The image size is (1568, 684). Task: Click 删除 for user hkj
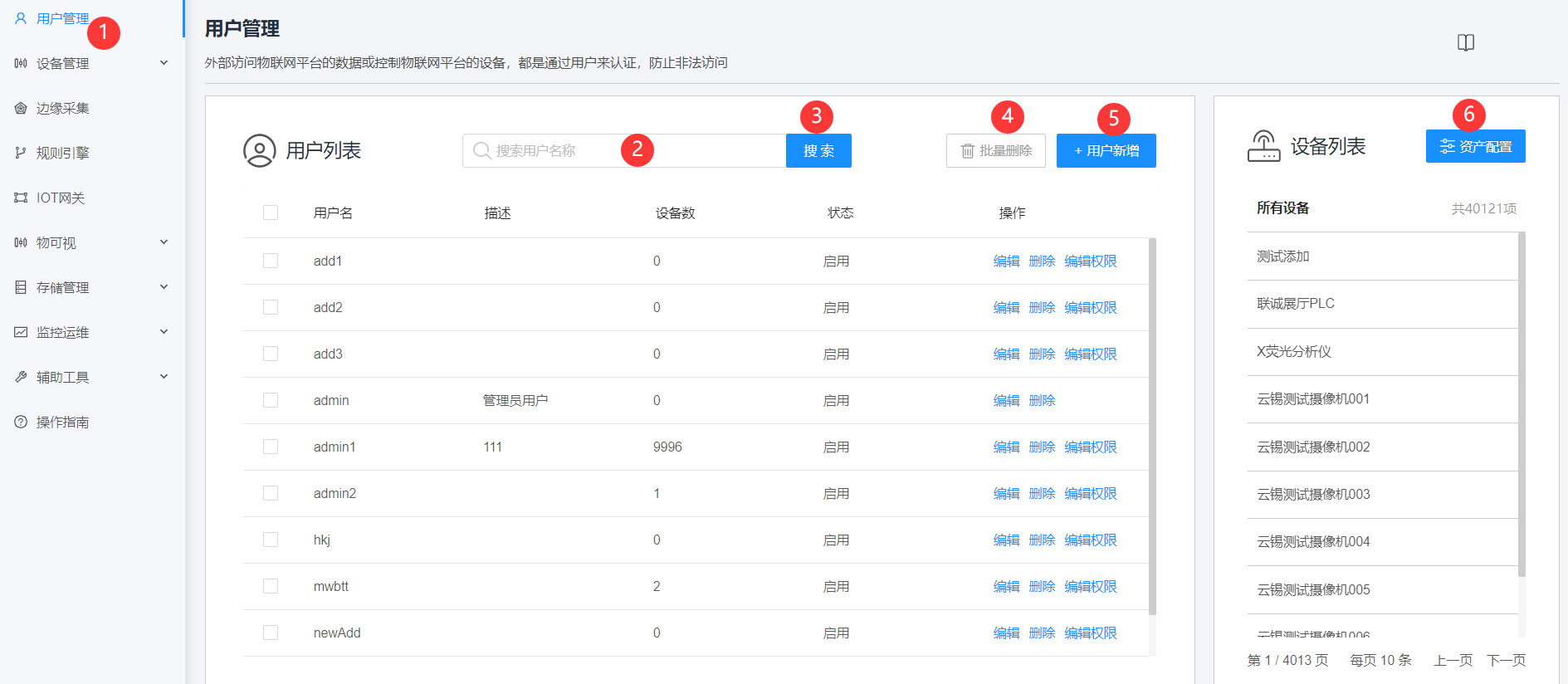1042,540
